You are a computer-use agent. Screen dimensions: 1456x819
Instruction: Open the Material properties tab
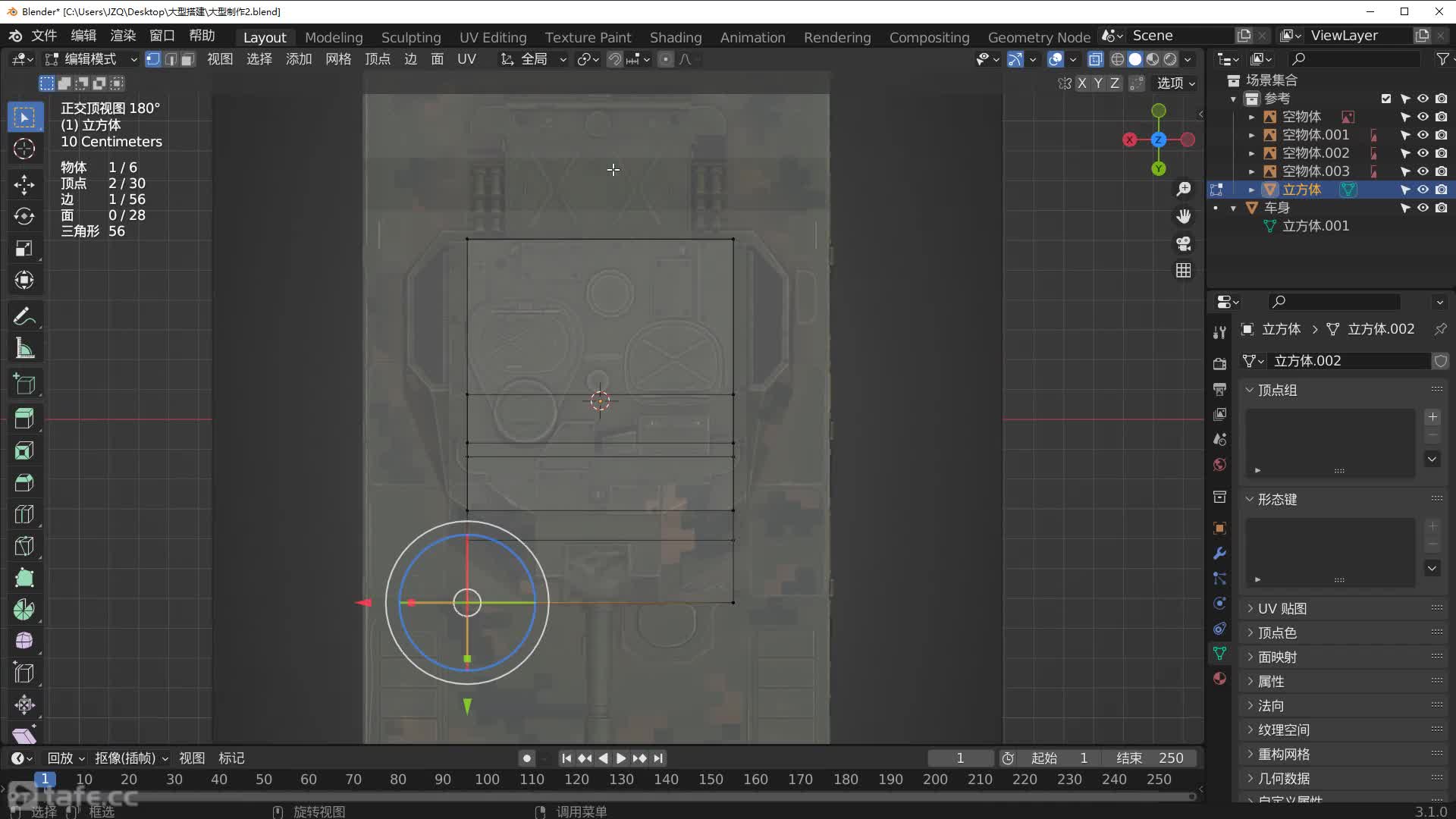(x=1219, y=678)
